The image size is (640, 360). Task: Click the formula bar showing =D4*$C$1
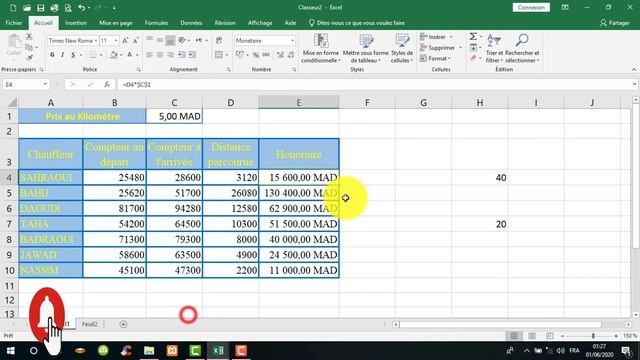(x=373, y=84)
